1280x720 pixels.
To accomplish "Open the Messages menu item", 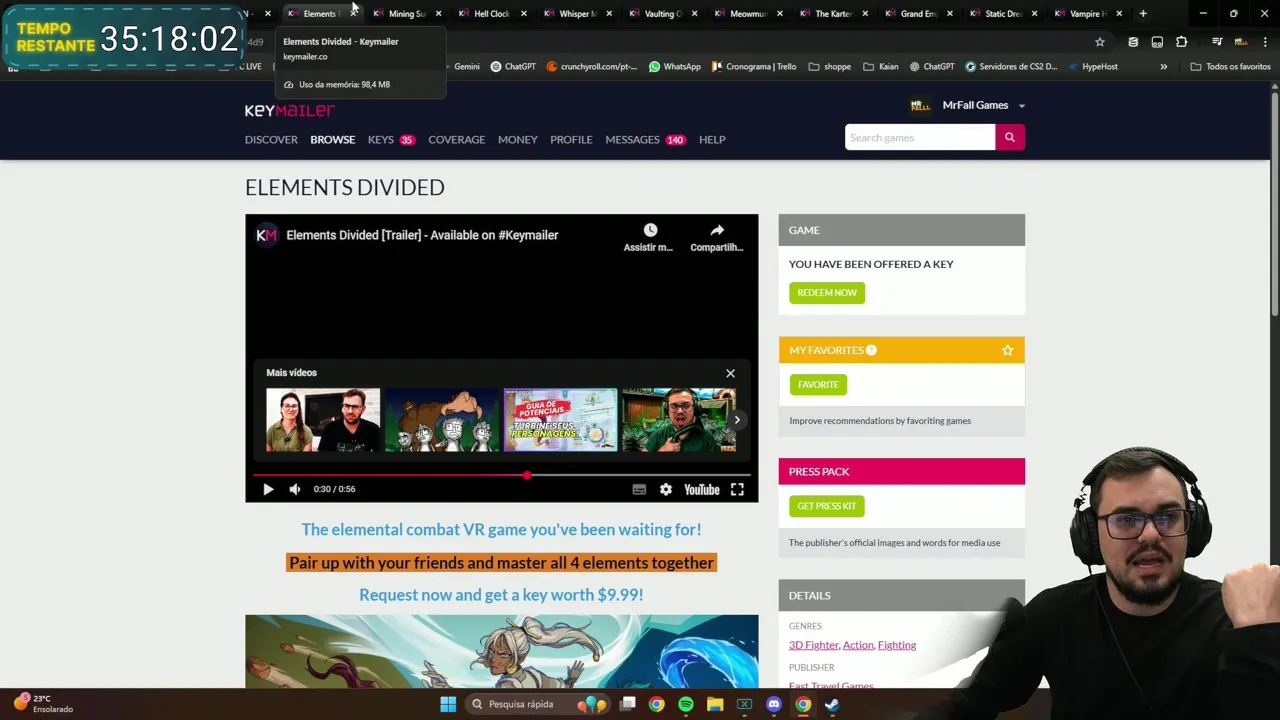I will click(x=632, y=140).
